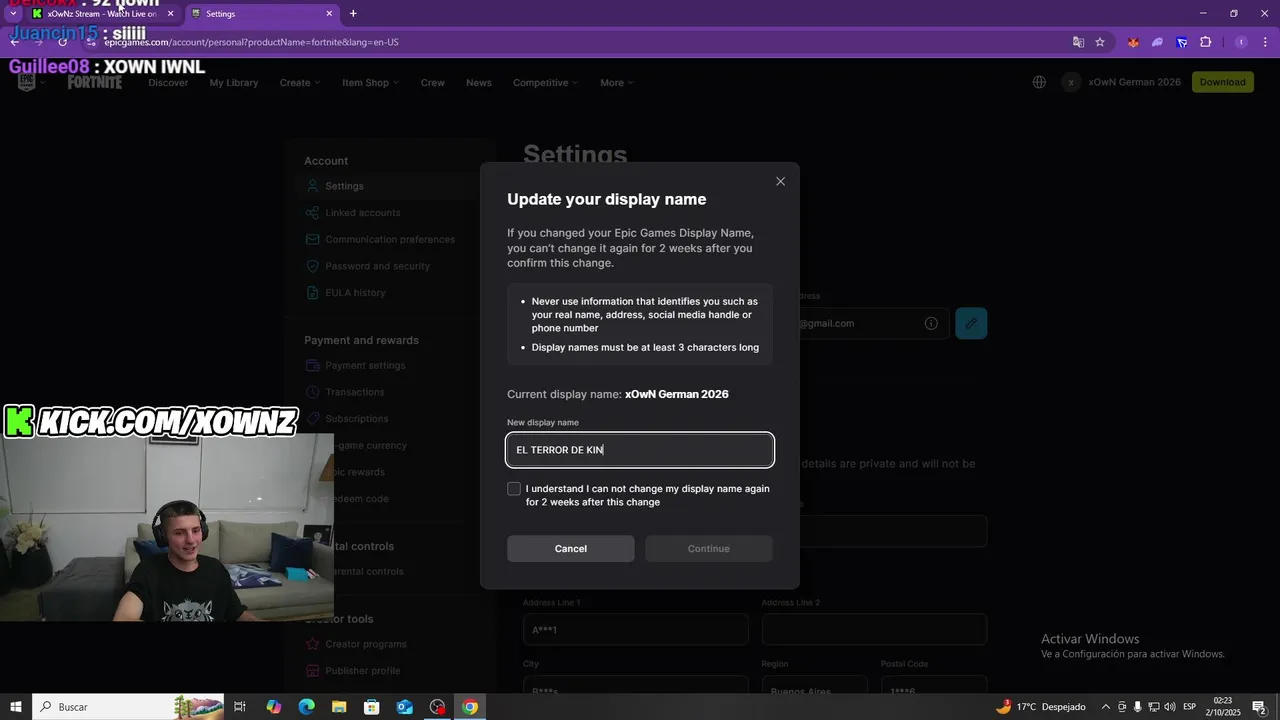Viewport: 1280px width, 720px height.
Task: Open Microsoft Store from taskbar
Action: 371,707
